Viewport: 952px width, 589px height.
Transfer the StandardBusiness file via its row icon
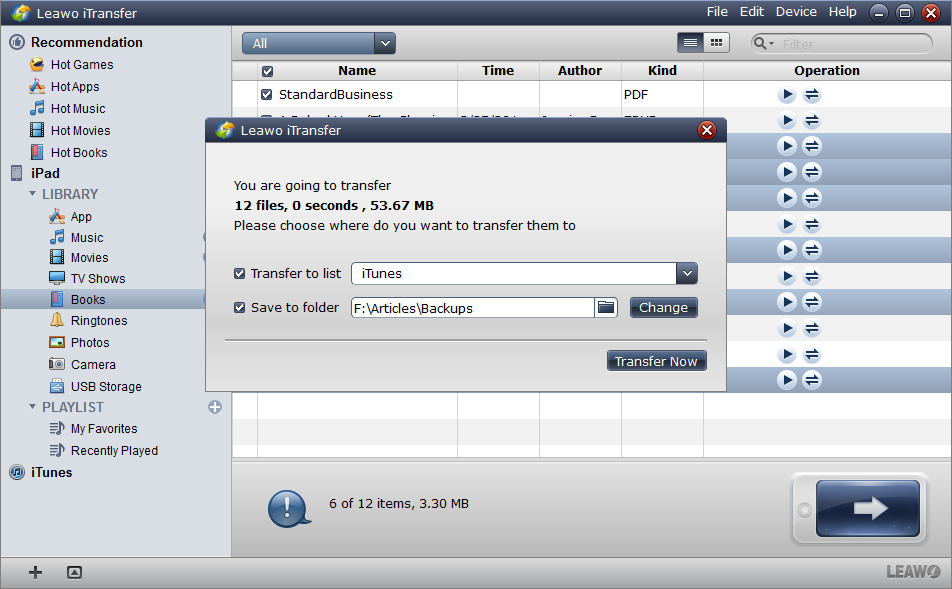click(x=812, y=95)
